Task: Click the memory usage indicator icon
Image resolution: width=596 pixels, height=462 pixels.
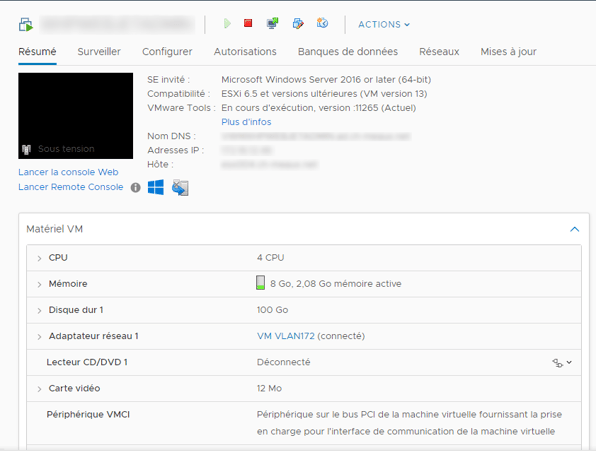Action: (x=260, y=283)
